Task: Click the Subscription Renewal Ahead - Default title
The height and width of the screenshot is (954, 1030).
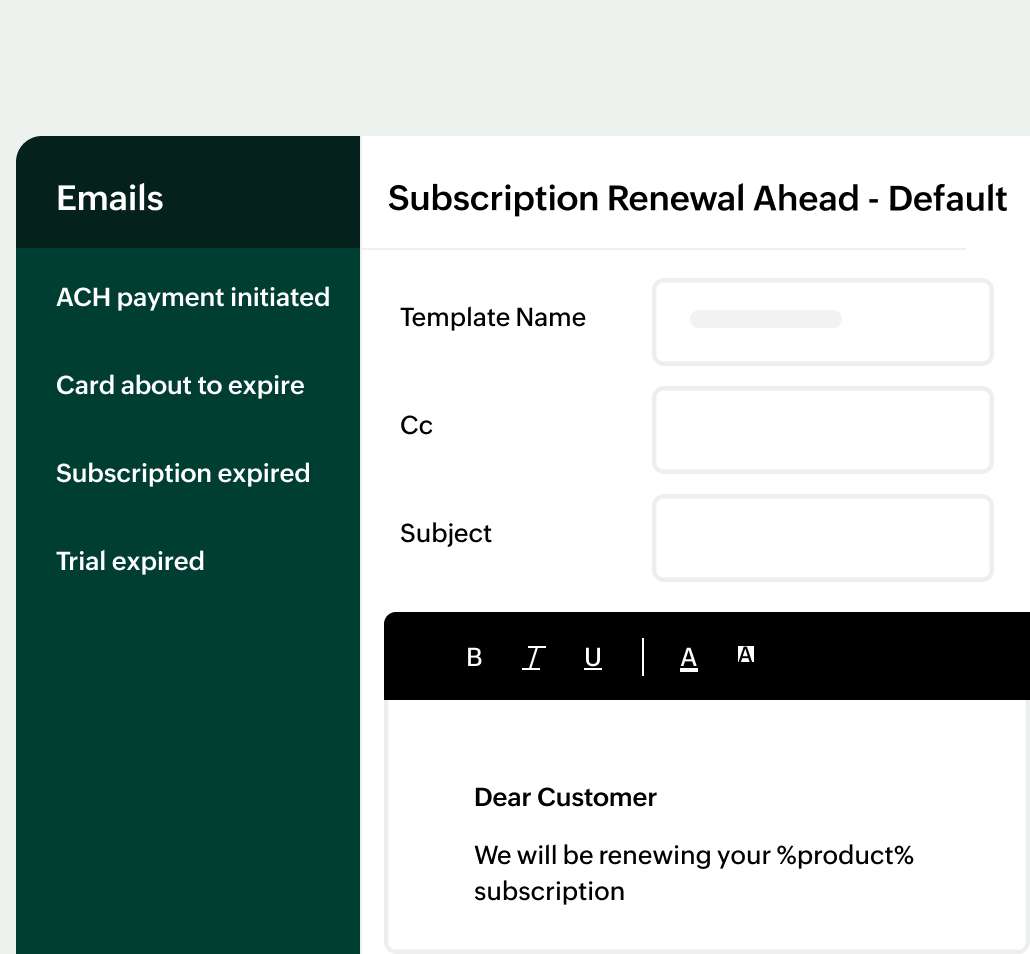Action: 697,198
